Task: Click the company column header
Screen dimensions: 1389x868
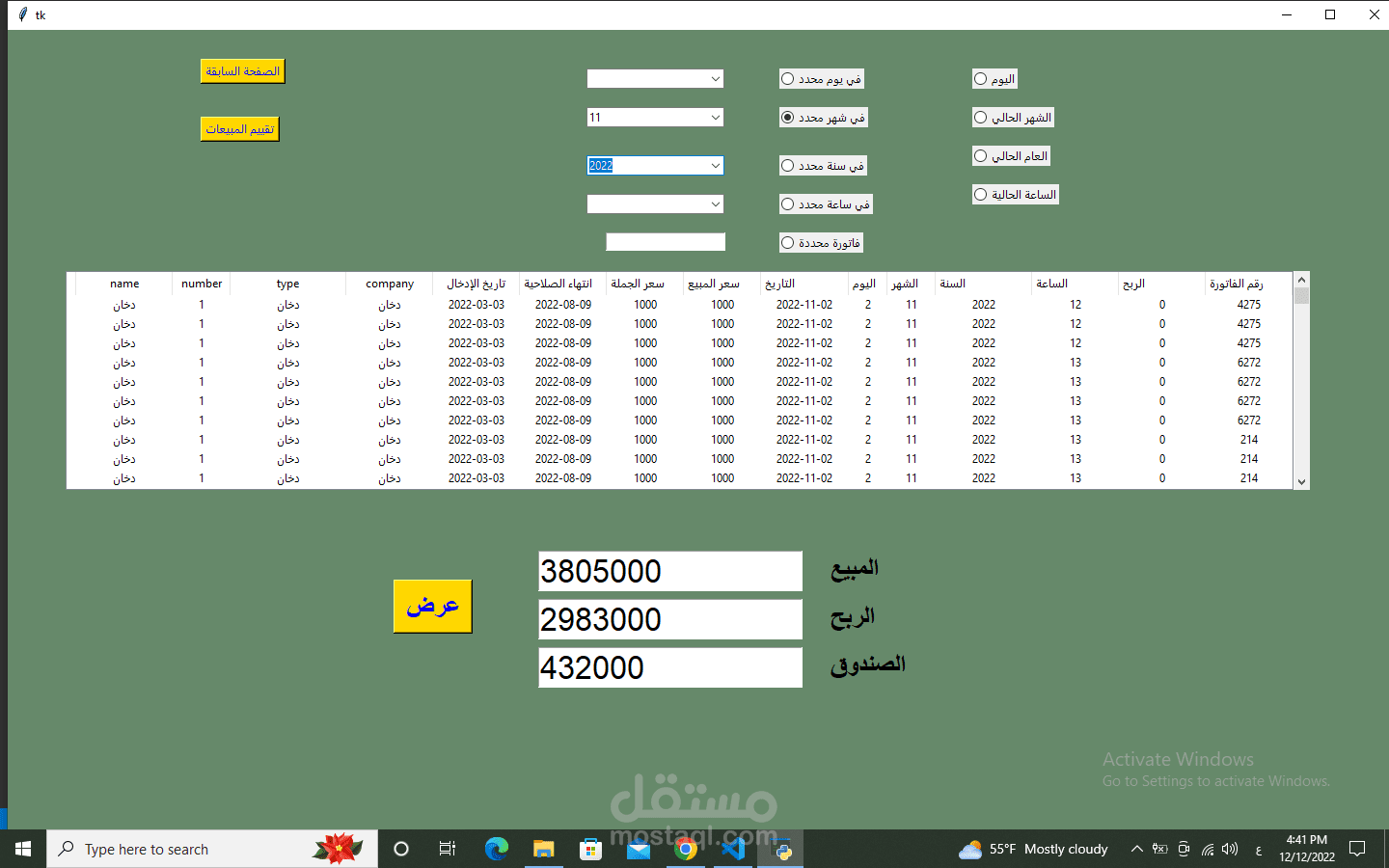Action: [x=390, y=284]
